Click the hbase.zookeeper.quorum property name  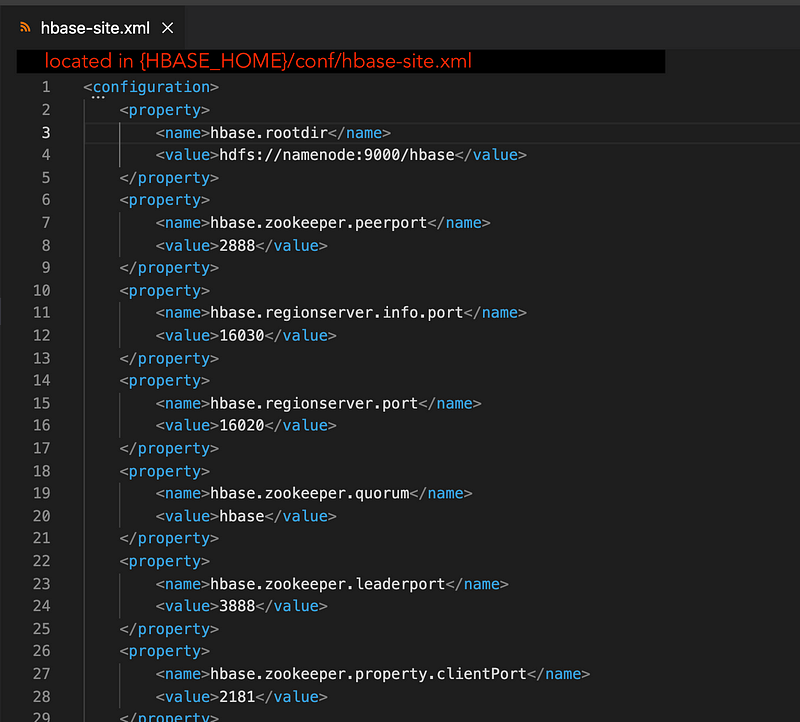309,493
